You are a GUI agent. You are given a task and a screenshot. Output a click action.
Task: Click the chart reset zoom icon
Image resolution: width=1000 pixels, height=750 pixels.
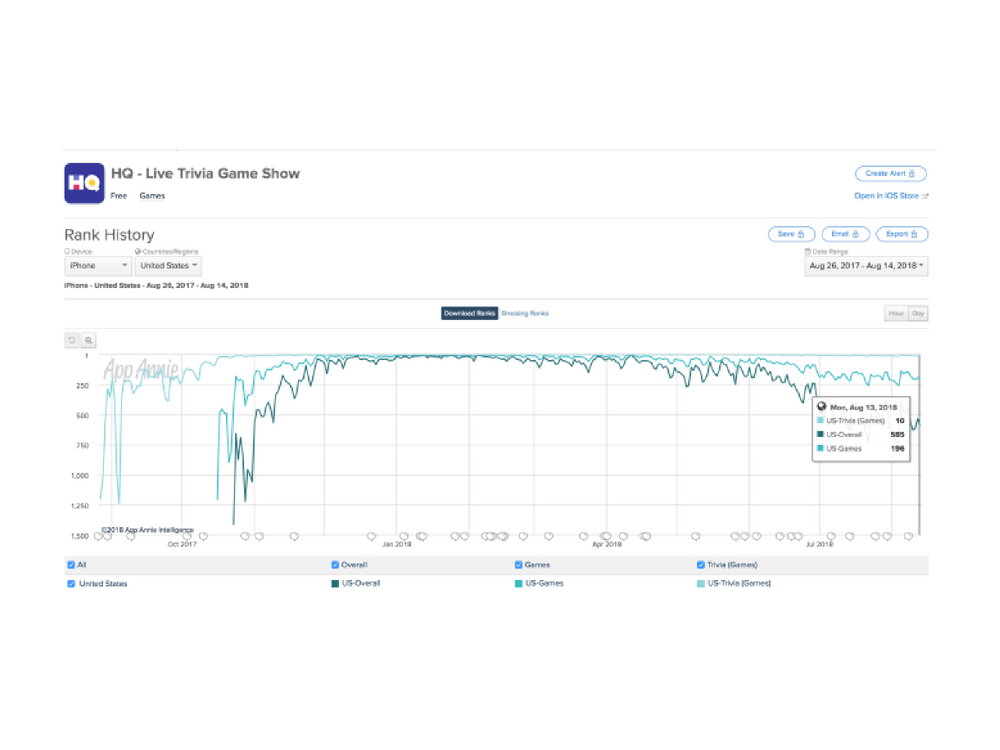point(72,340)
